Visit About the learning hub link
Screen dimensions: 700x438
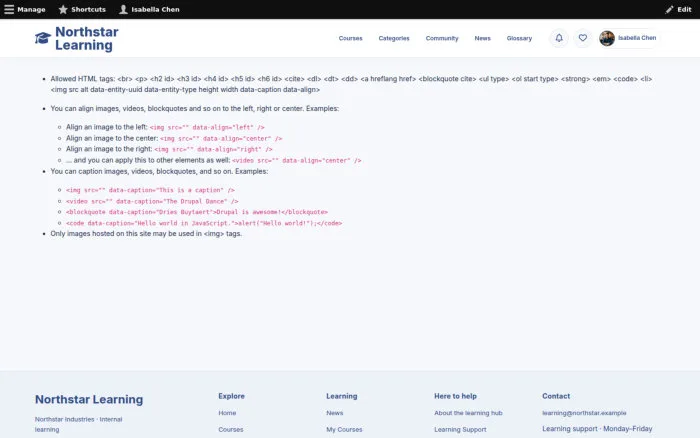[x=468, y=413]
